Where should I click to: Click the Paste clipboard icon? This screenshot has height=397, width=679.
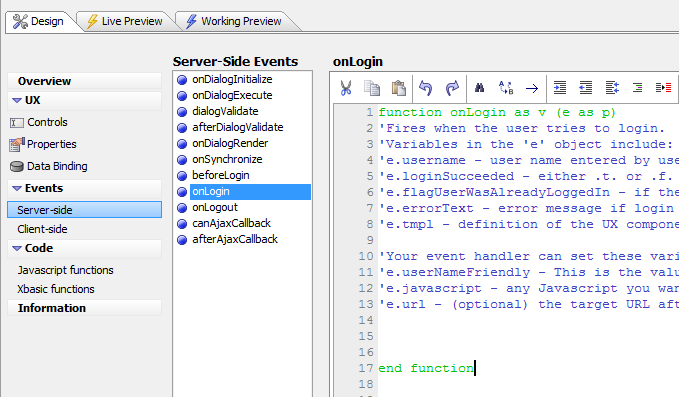point(398,88)
